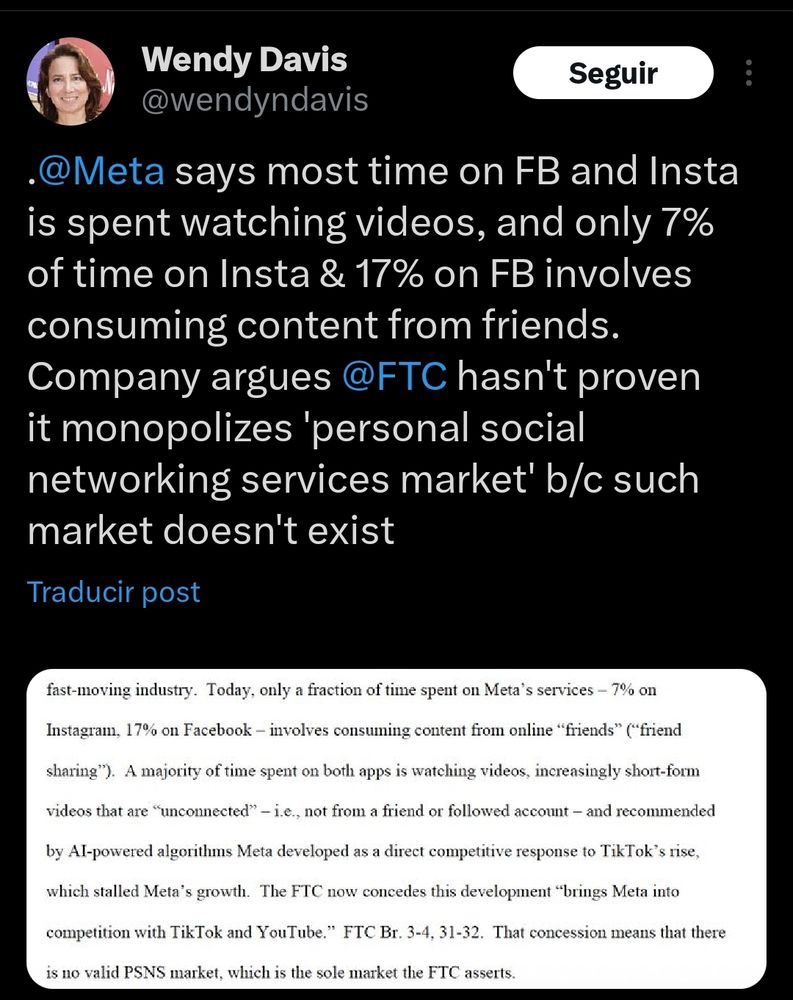
Task: Click 'Company argues' in the post text
Action: pos(179,378)
